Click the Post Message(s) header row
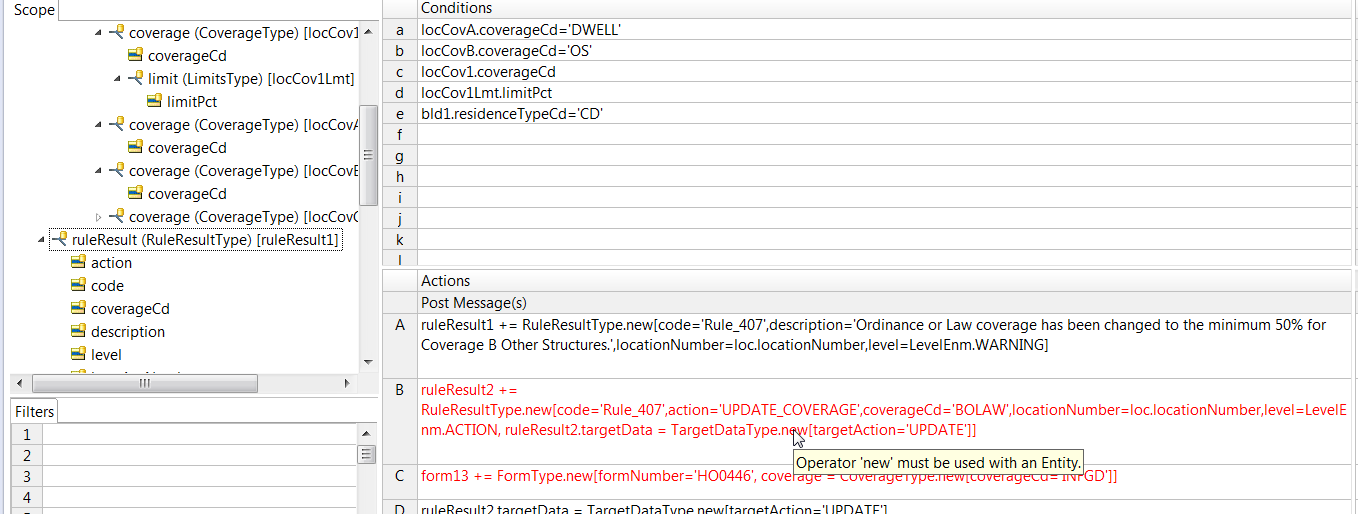 pos(884,303)
